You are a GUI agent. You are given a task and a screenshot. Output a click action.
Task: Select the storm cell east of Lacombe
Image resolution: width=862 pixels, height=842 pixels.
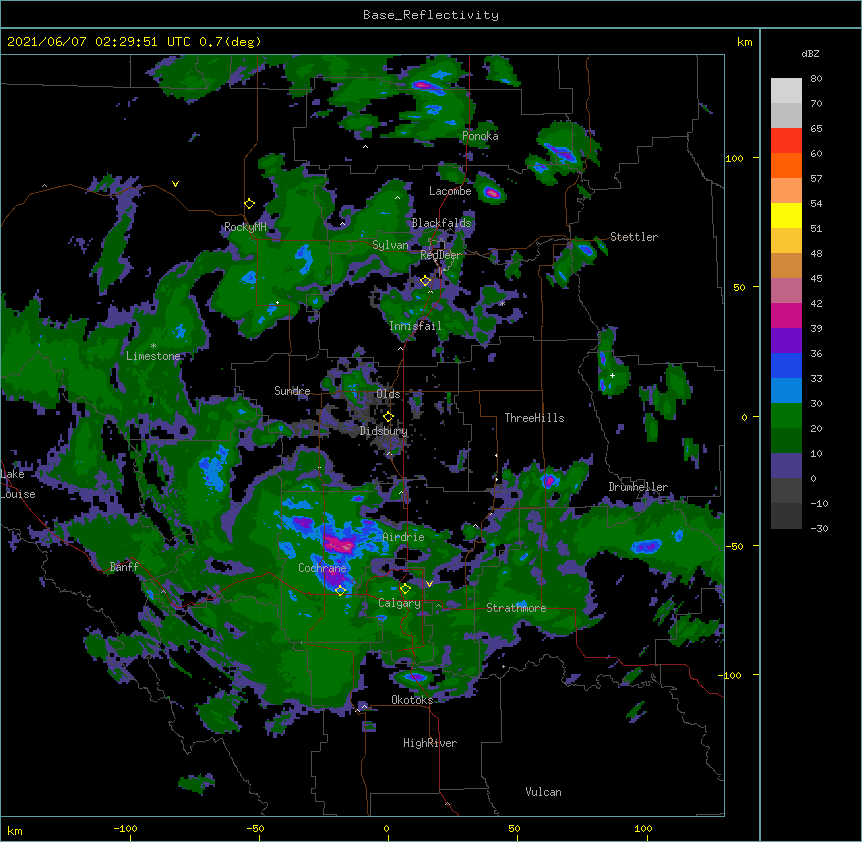[491, 192]
